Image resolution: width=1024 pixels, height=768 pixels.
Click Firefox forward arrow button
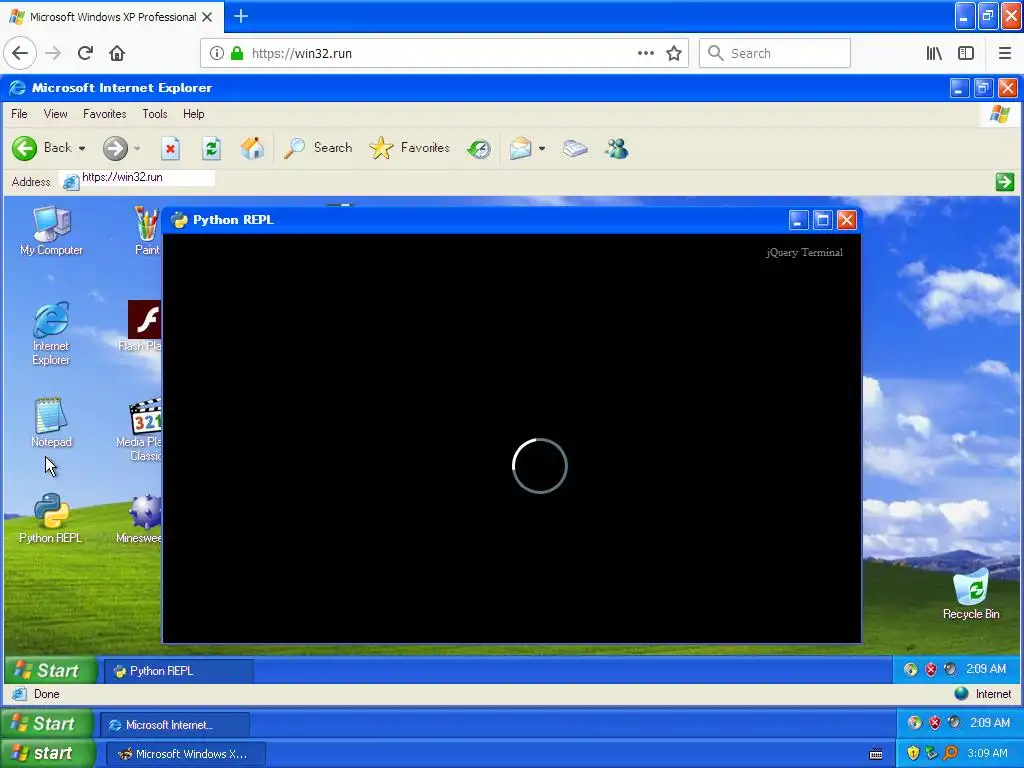pos(53,53)
